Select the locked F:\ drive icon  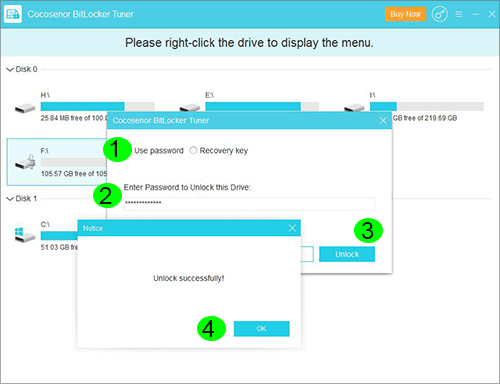point(25,162)
